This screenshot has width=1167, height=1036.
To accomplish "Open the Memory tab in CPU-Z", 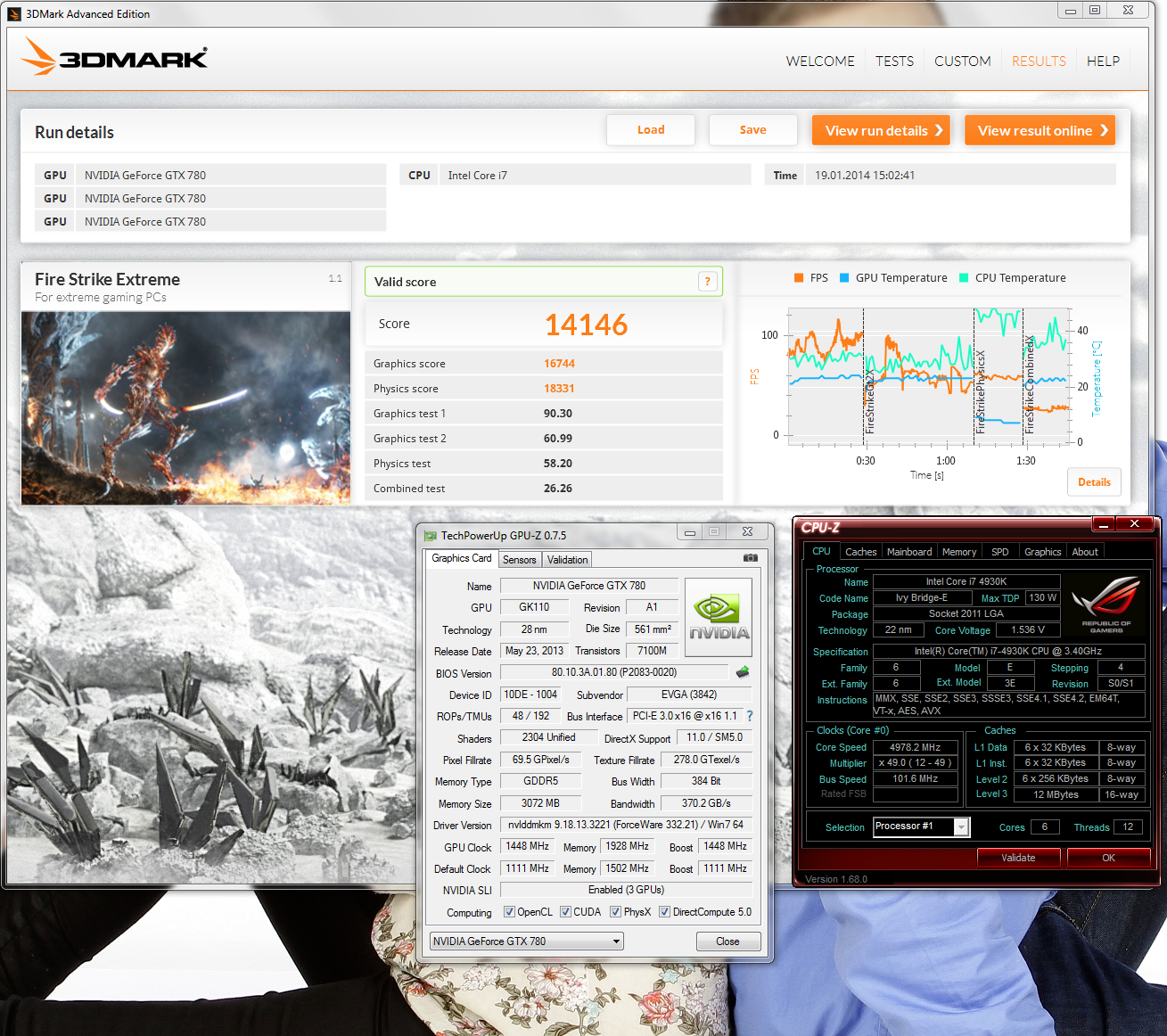I will 959,552.
